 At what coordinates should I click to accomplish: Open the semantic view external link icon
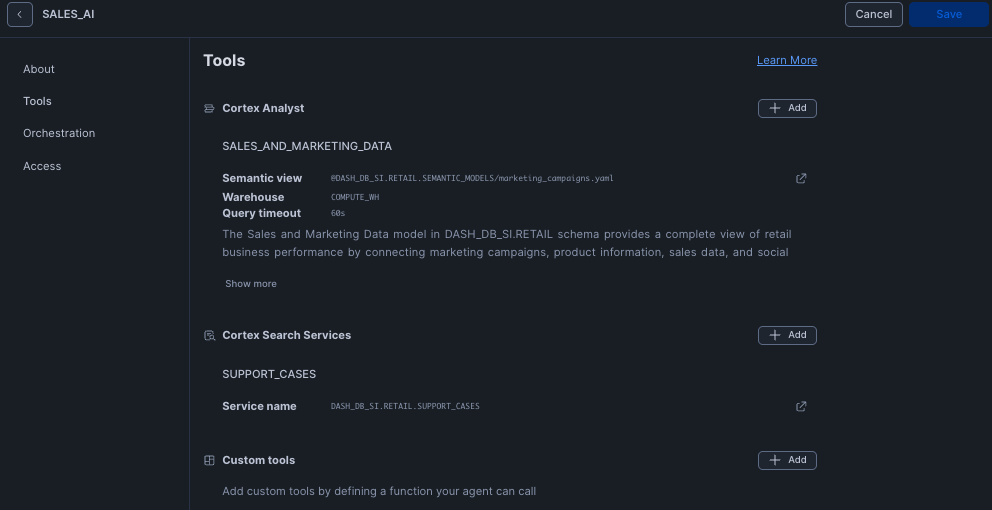801,178
